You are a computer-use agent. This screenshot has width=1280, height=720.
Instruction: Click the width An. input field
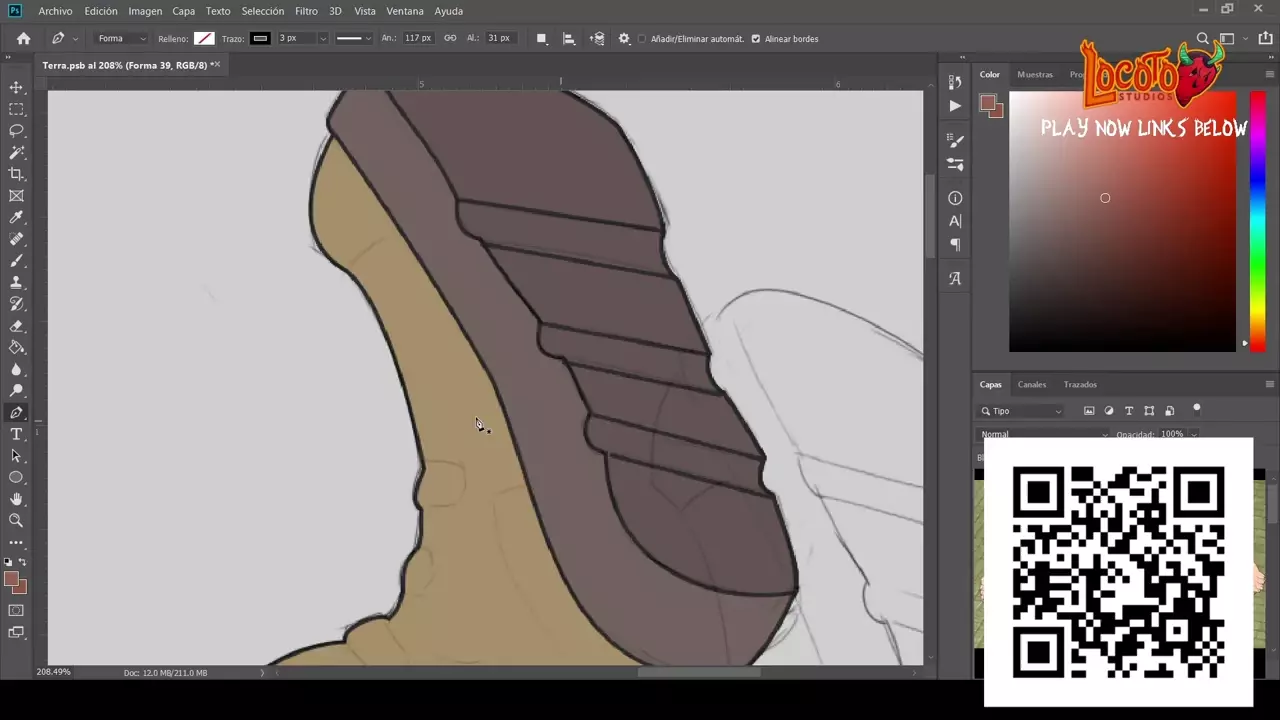417,39
